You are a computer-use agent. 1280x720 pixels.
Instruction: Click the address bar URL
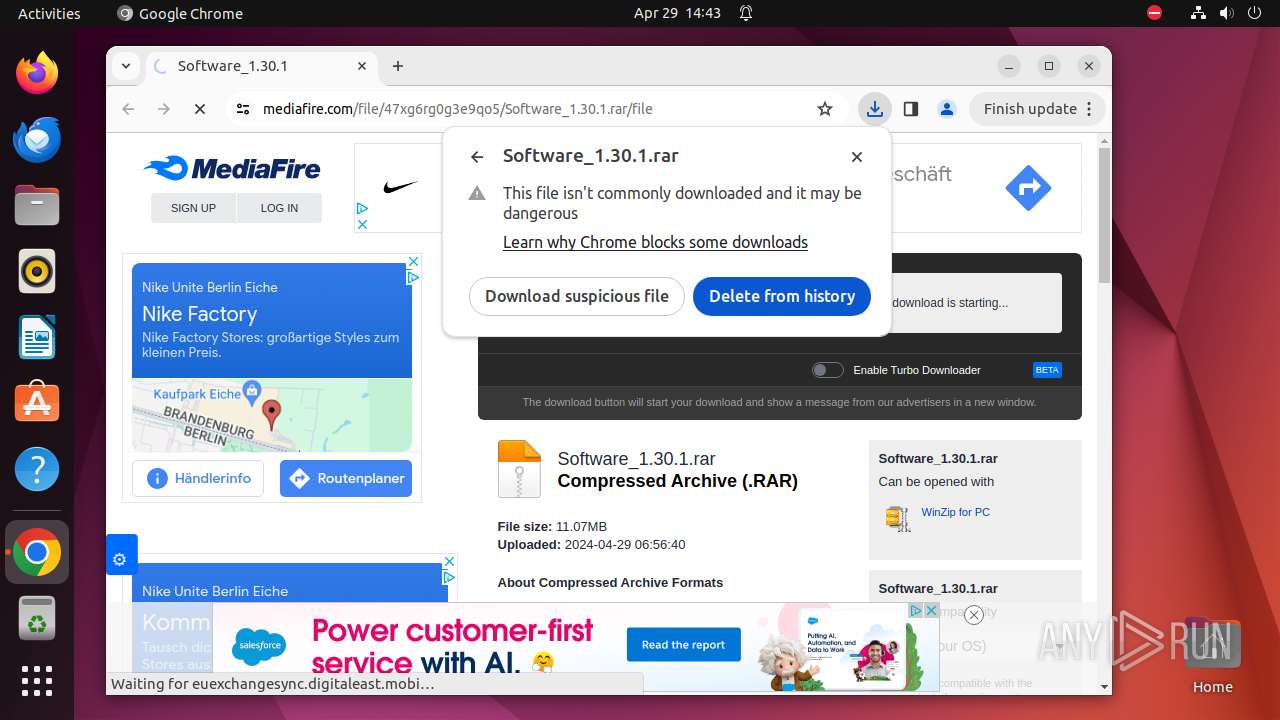tap(457, 109)
